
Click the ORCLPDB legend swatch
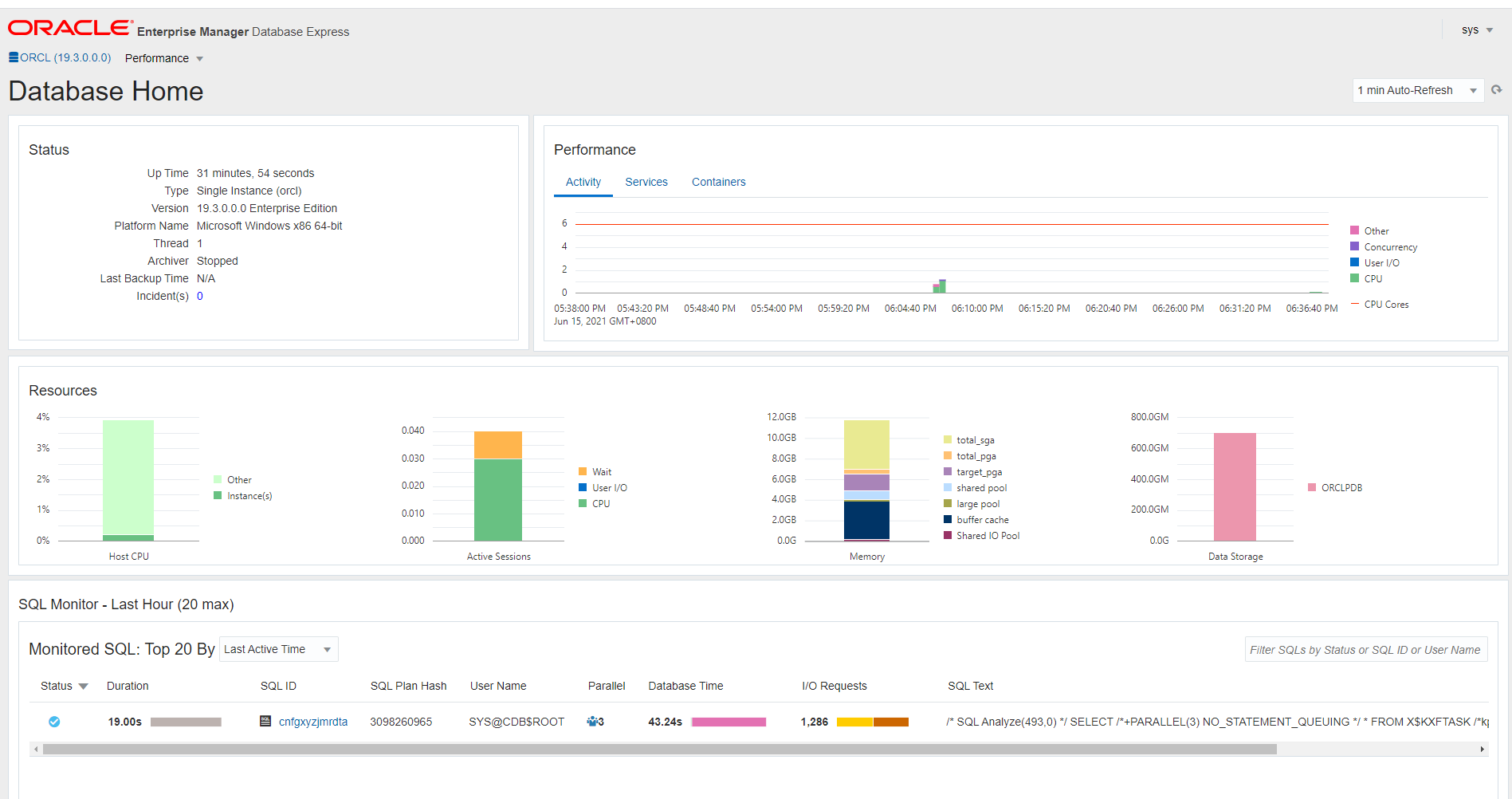[1312, 487]
